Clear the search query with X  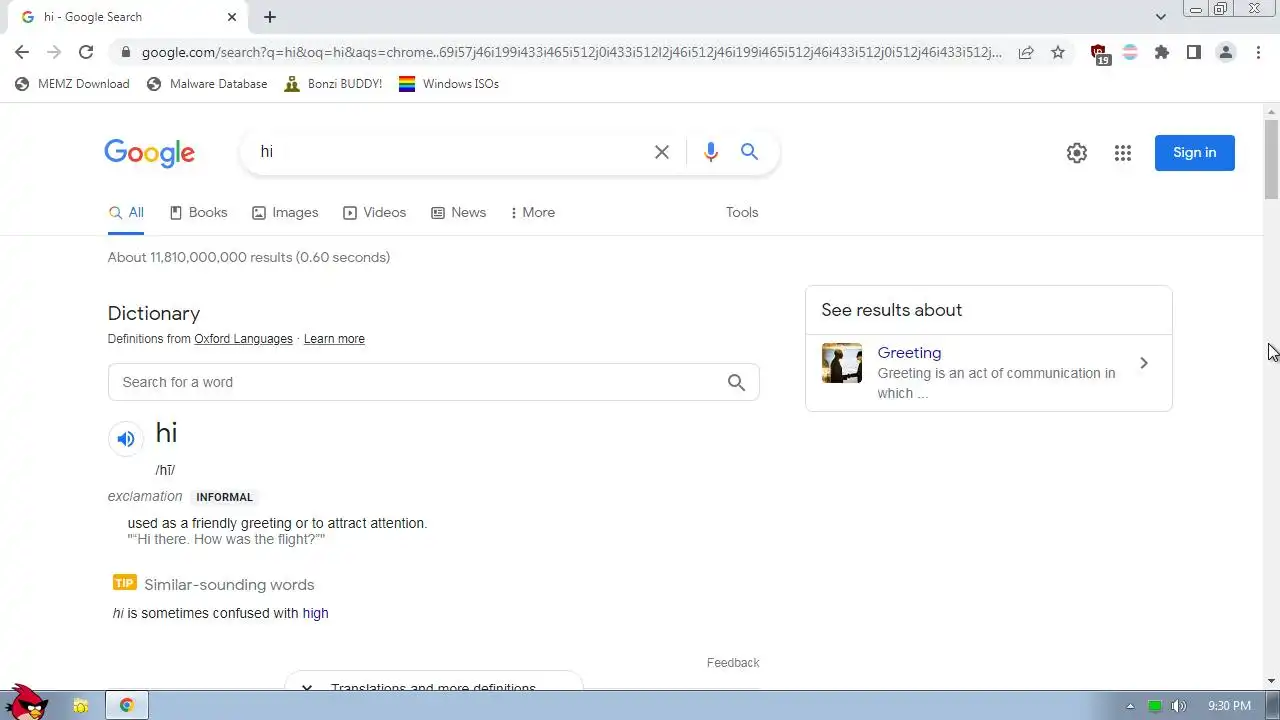click(662, 152)
